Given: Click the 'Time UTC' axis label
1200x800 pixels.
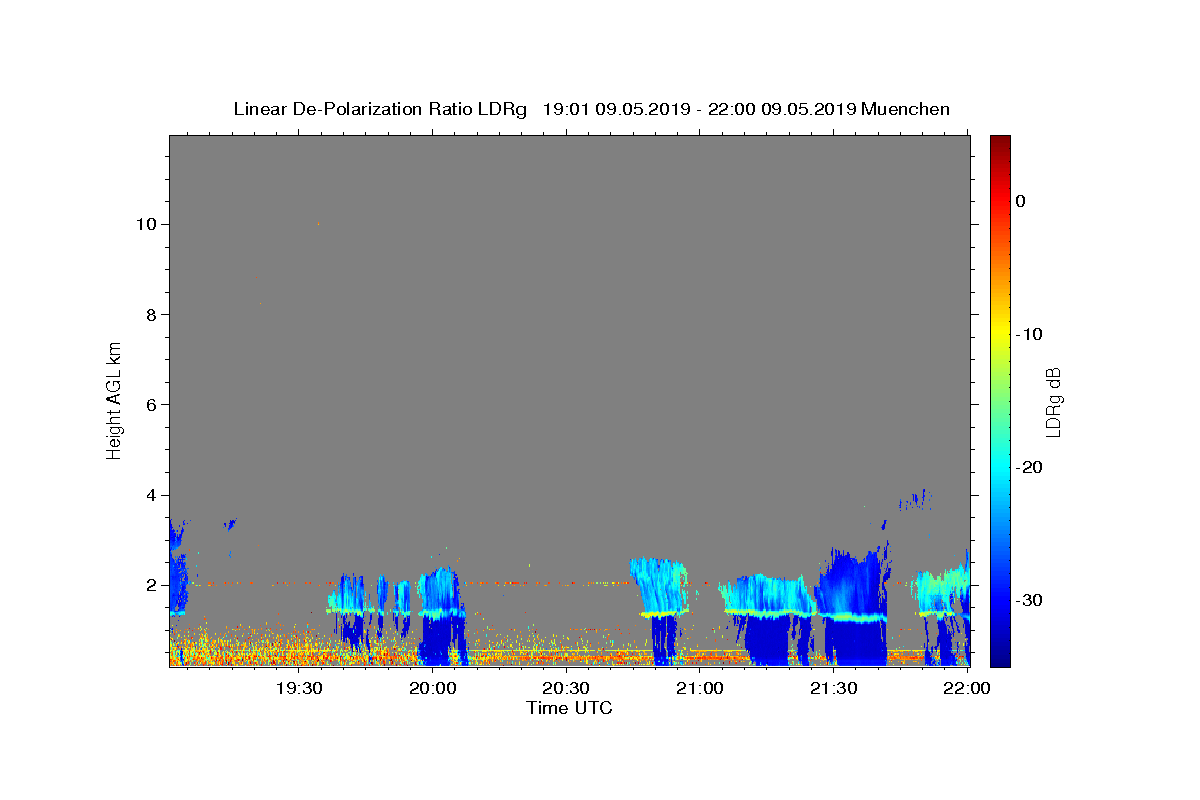Looking at the screenshot, I should point(569,708).
